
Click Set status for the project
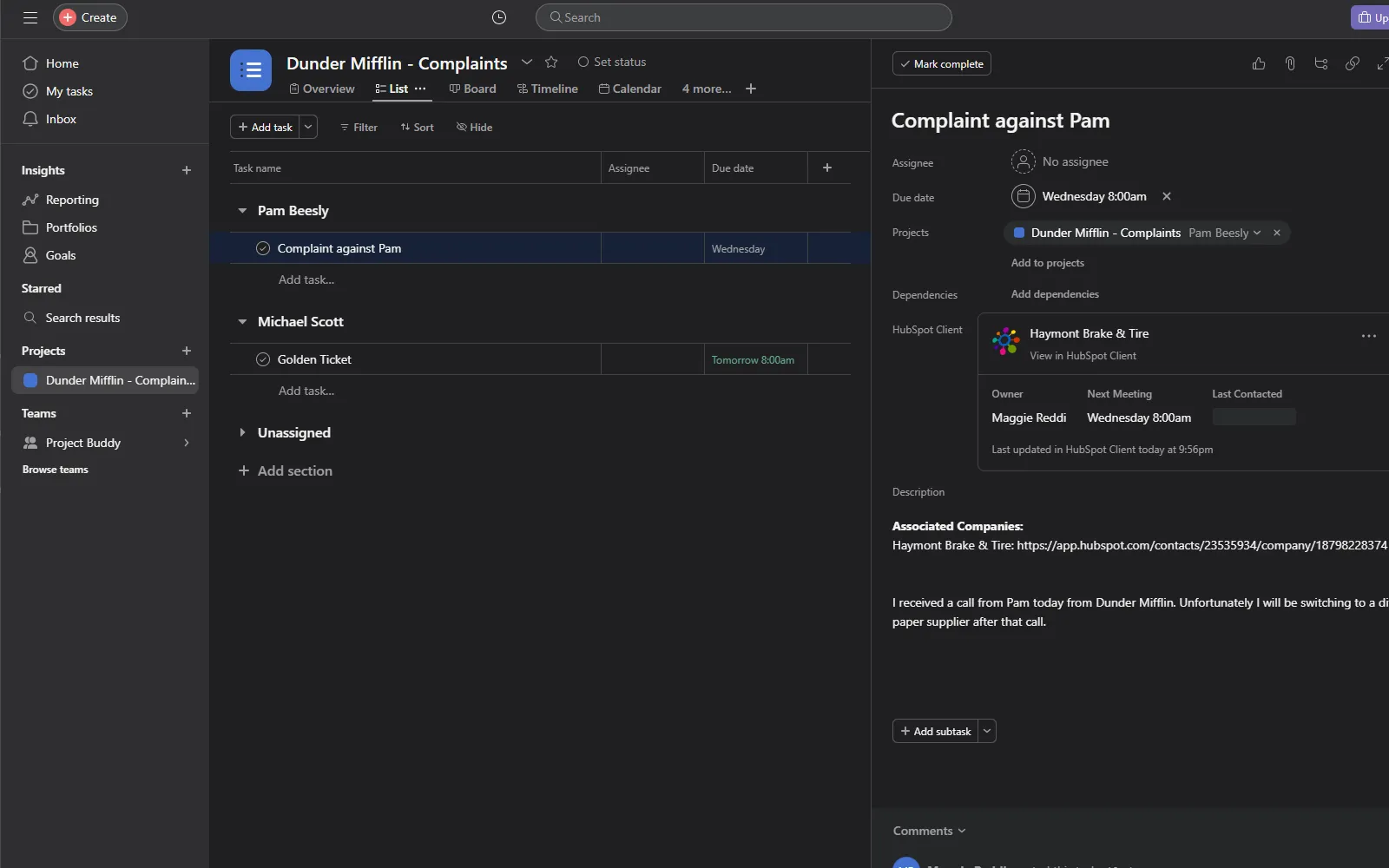pos(612,62)
